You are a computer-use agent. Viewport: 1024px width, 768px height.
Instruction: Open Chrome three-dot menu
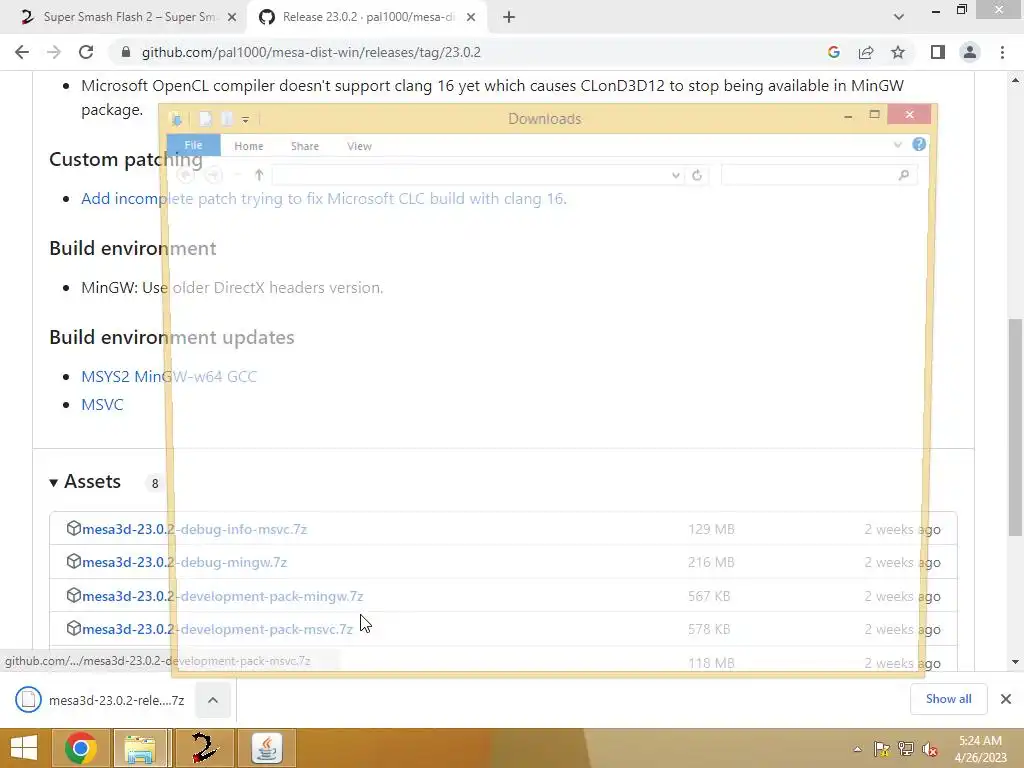point(1002,52)
